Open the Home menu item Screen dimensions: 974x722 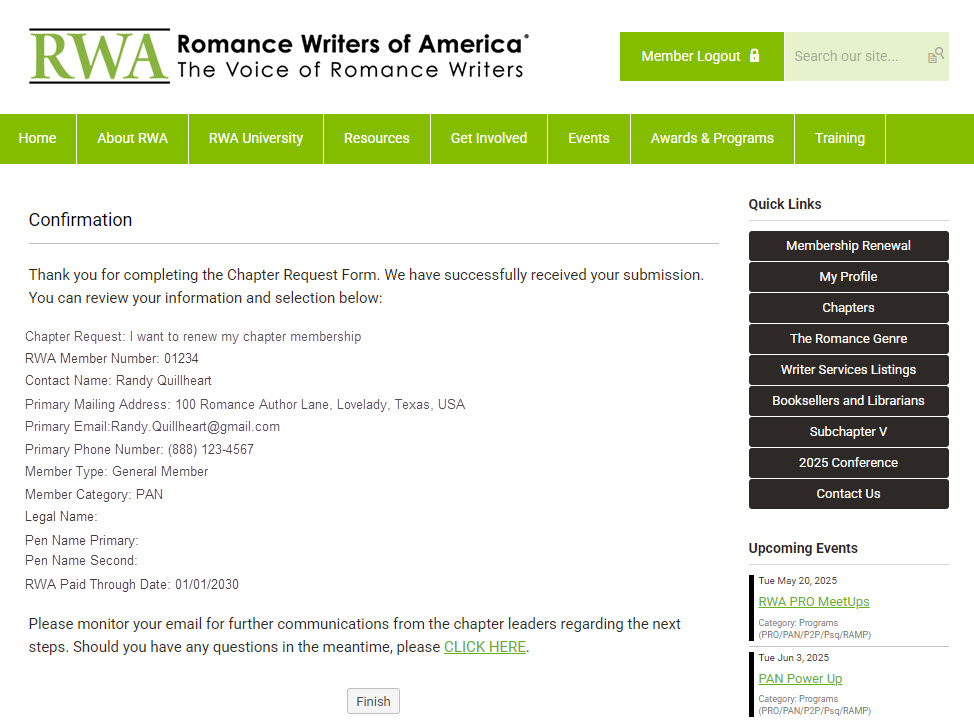[x=37, y=139]
